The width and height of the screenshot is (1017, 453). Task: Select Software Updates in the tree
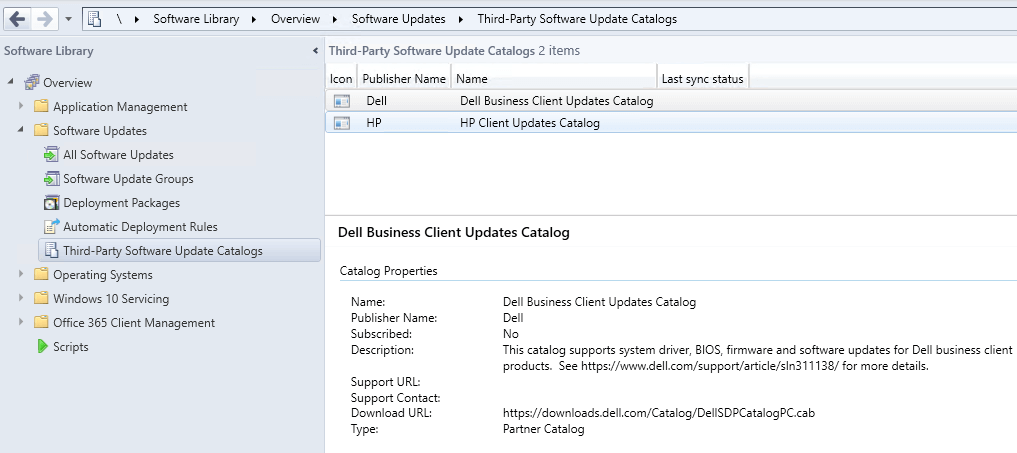100,130
